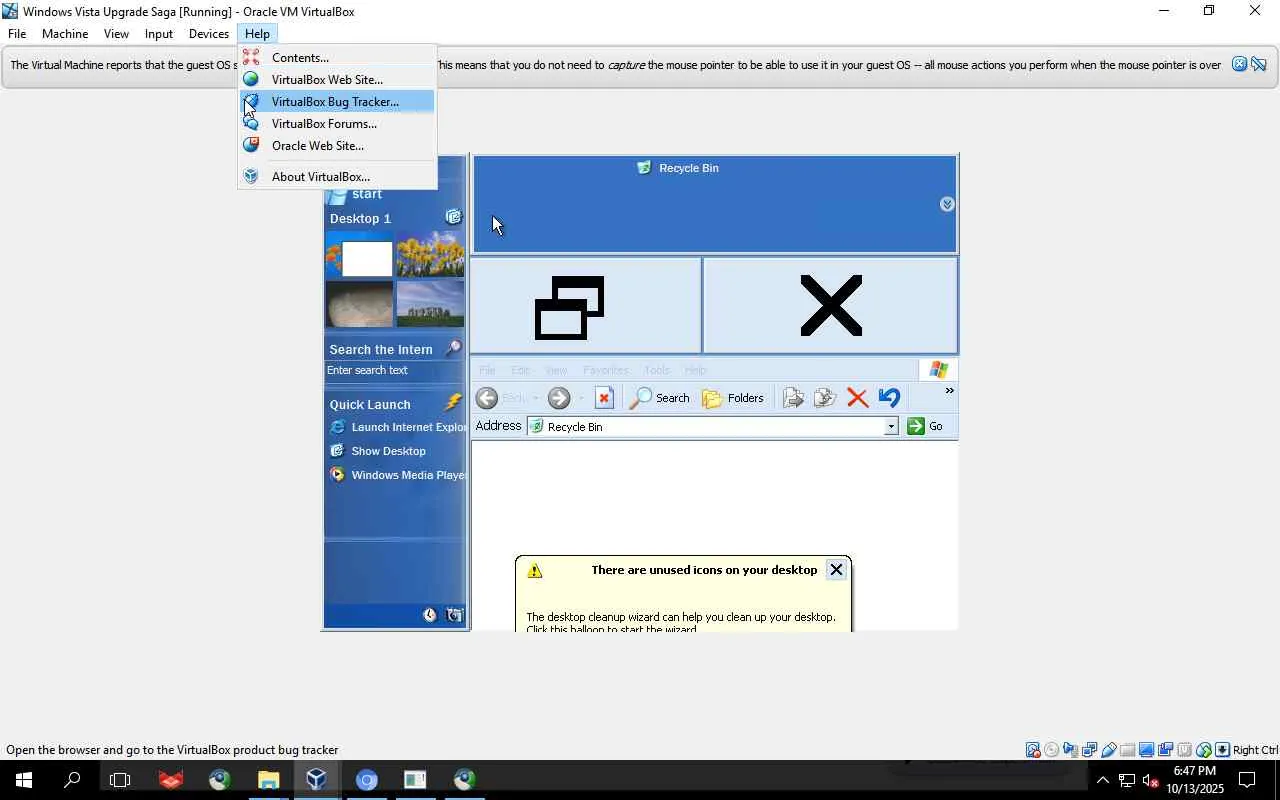Close the unused icons balloon tip
1280x800 pixels.
(x=836, y=570)
